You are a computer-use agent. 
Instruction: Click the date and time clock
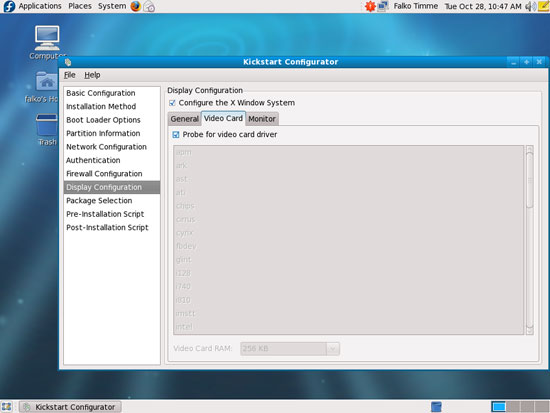coord(483,6)
